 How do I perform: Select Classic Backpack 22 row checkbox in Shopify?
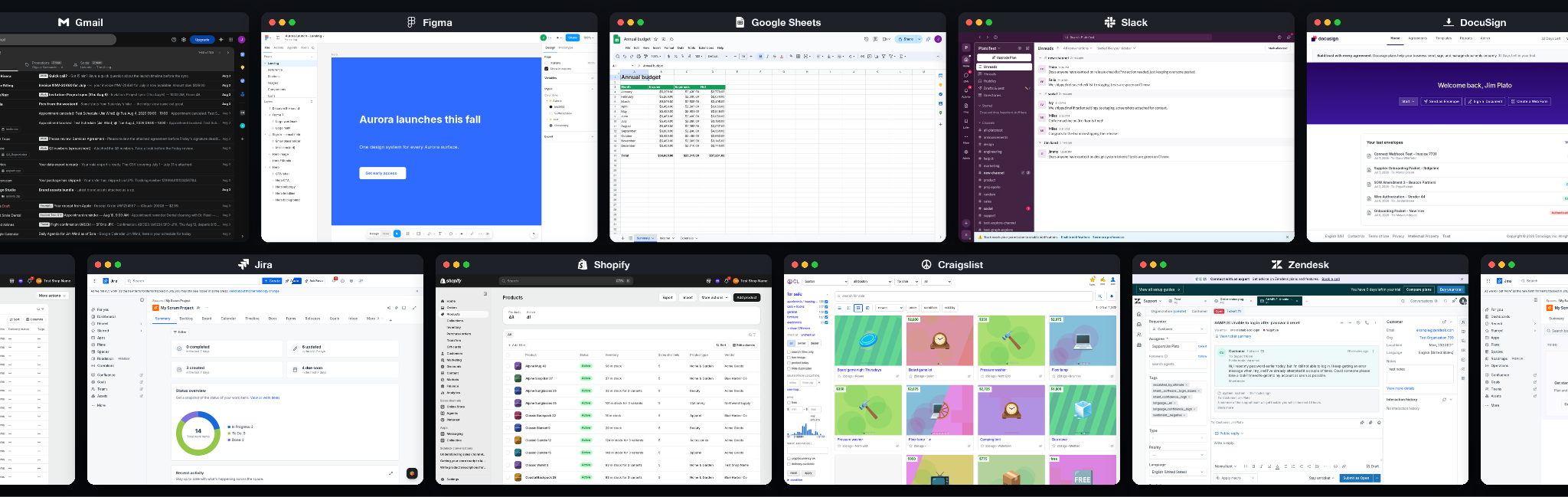click(508, 416)
